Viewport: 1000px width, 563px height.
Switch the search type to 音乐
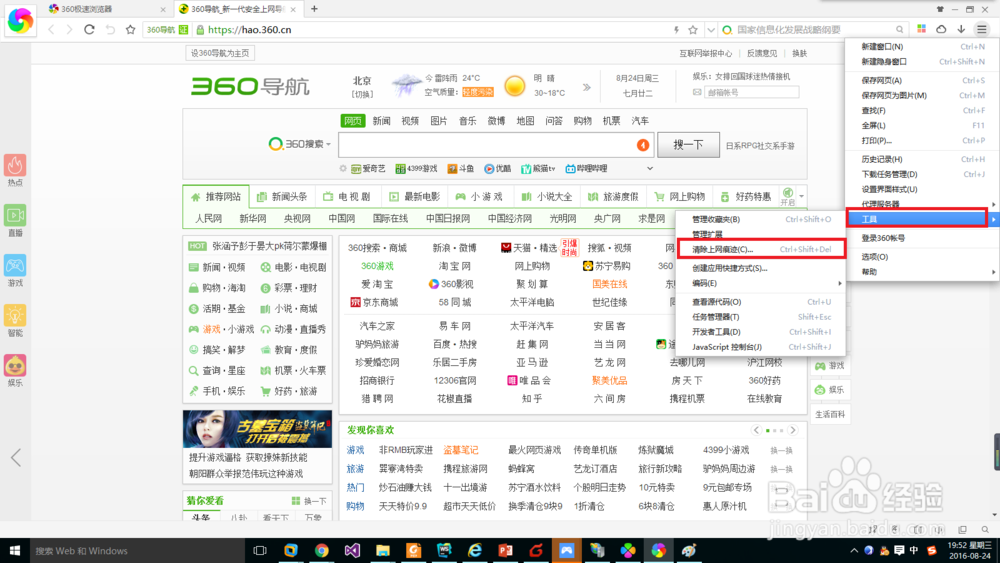pos(467,121)
